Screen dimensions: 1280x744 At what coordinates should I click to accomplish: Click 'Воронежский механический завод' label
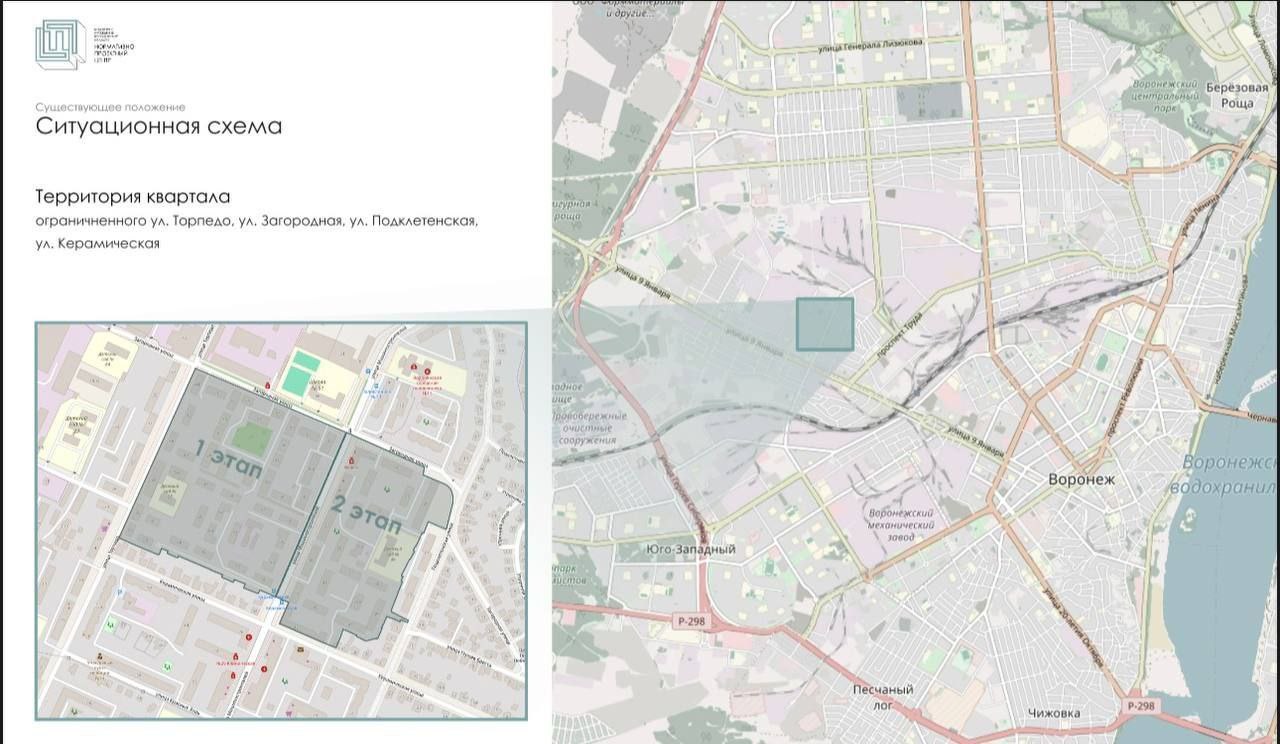(901, 525)
